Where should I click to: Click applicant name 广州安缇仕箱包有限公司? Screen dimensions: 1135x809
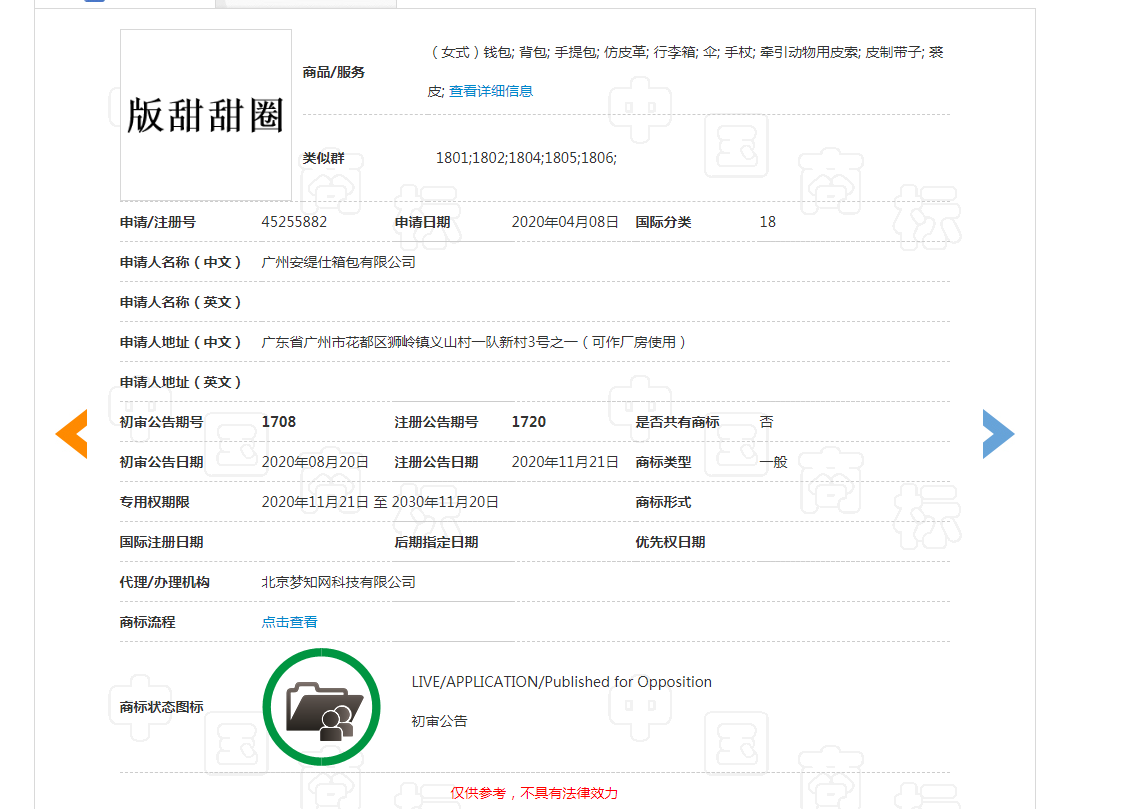[x=338, y=261]
